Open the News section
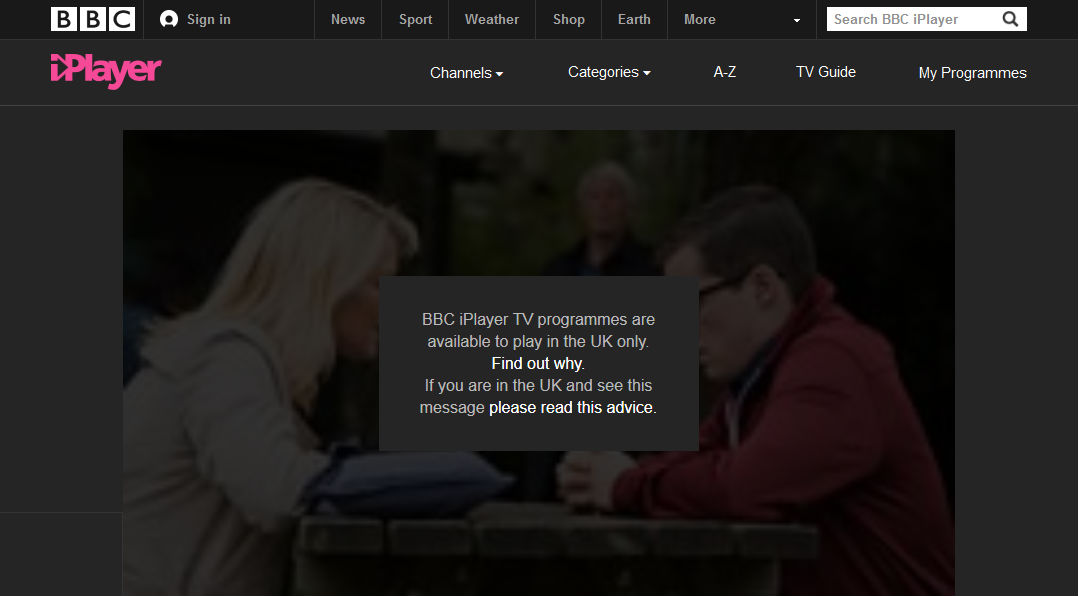The width and height of the screenshot is (1078, 596). click(x=348, y=19)
